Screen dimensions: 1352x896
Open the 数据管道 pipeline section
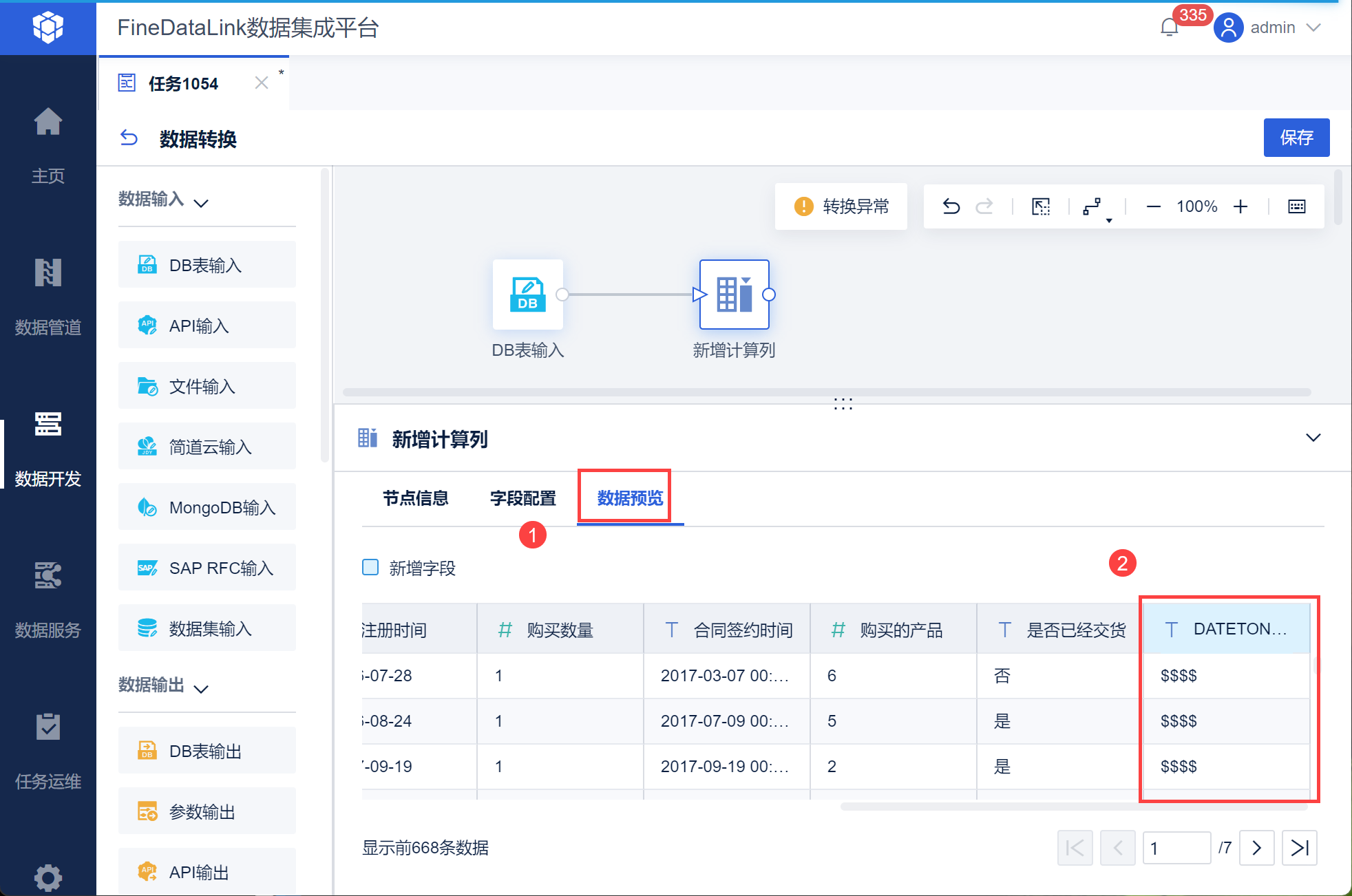[x=47, y=297]
